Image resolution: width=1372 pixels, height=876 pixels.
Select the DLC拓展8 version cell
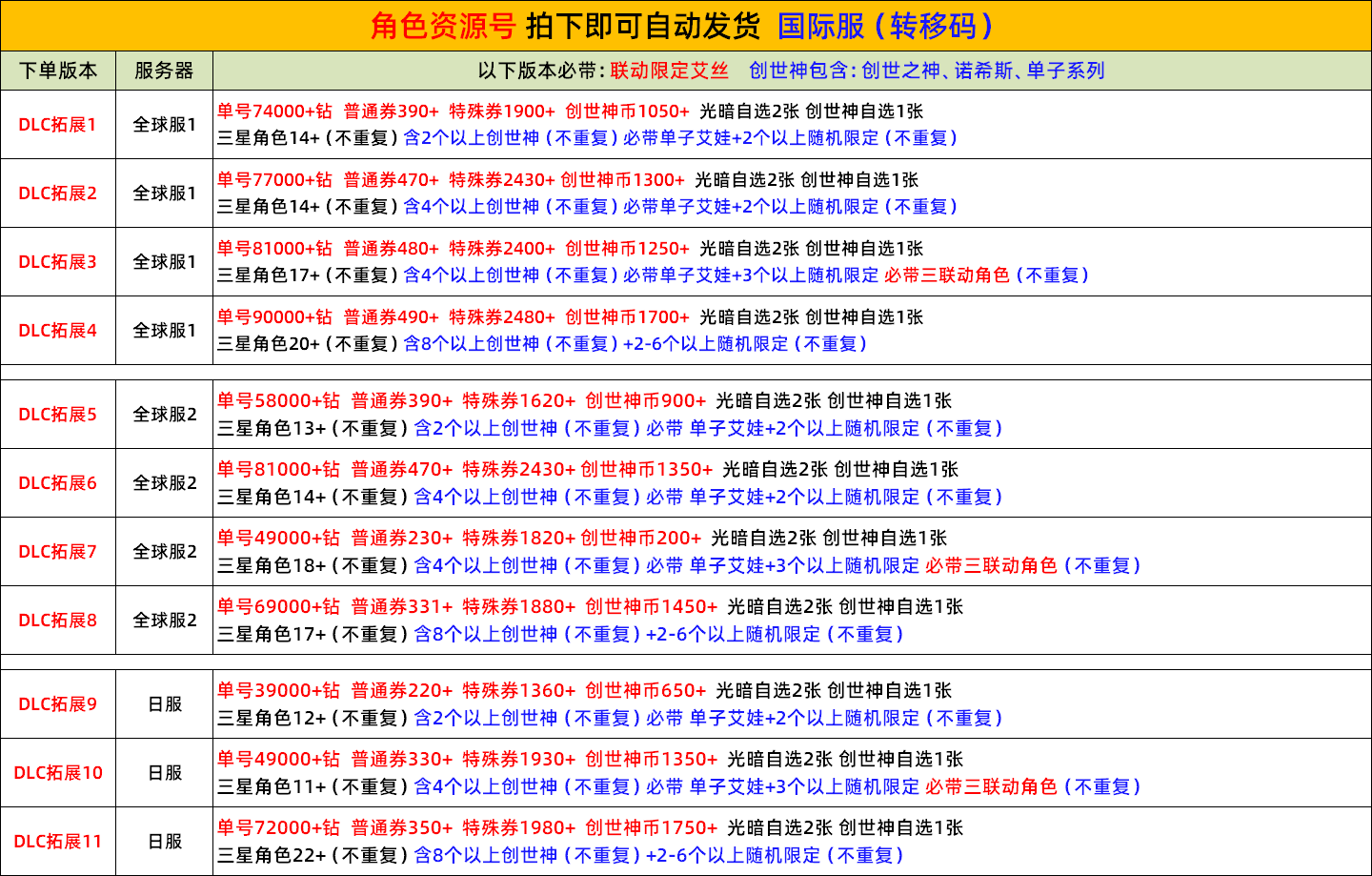[58, 621]
